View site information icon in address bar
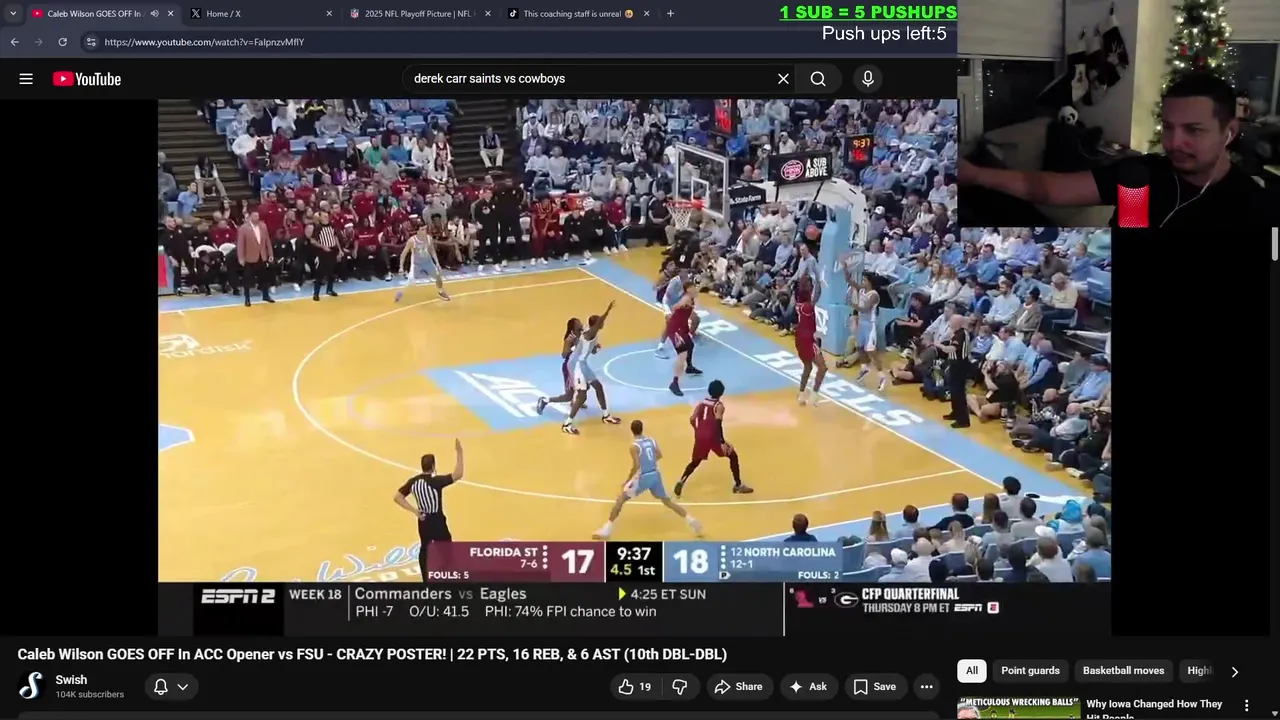This screenshot has width=1280, height=720. (x=91, y=42)
